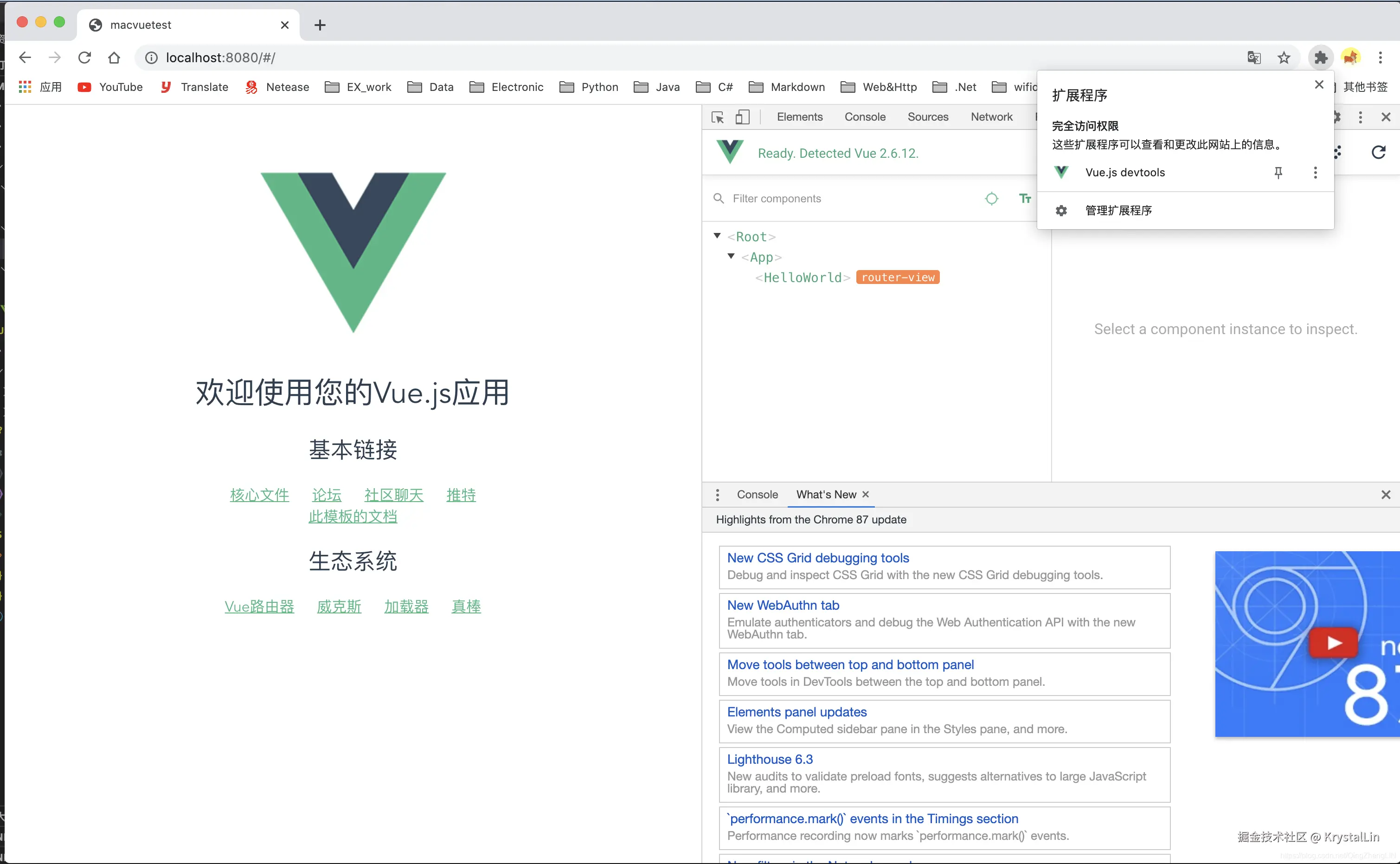Click the Tt component names format icon
Image resolution: width=1400 pixels, height=864 pixels.
click(1025, 198)
